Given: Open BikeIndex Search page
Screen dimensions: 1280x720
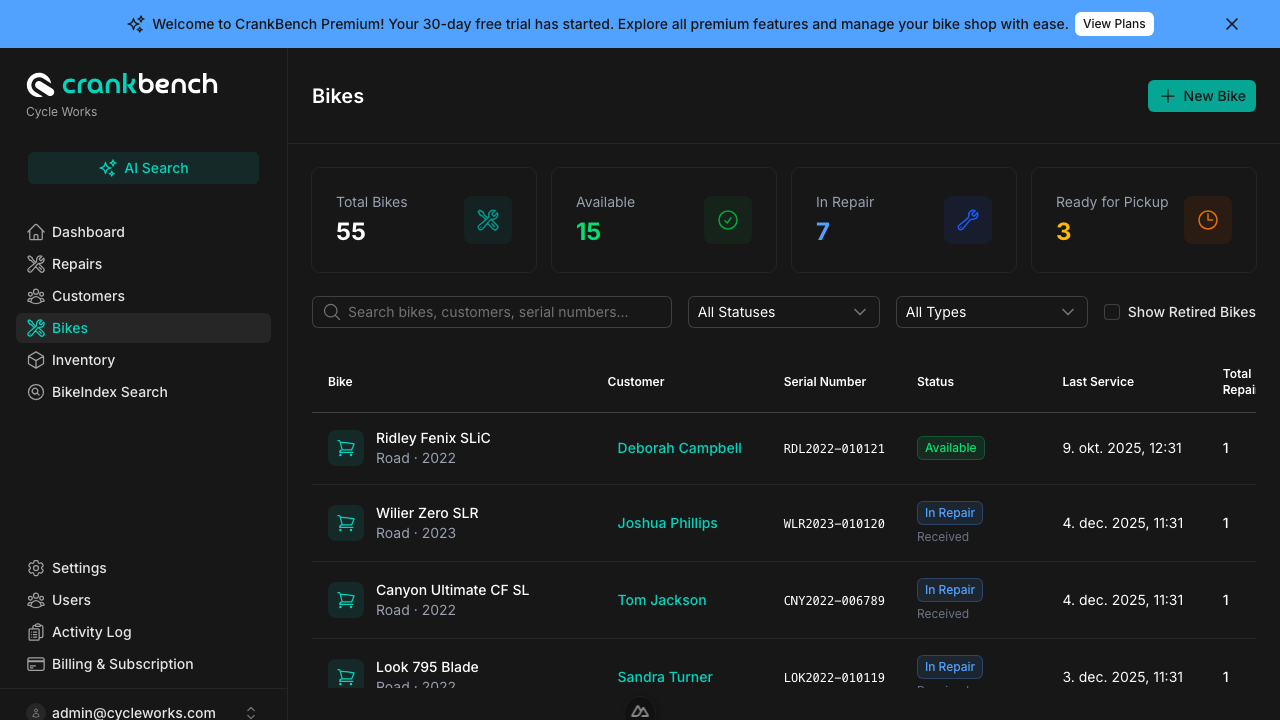Looking at the screenshot, I should (x=109, y=392).
